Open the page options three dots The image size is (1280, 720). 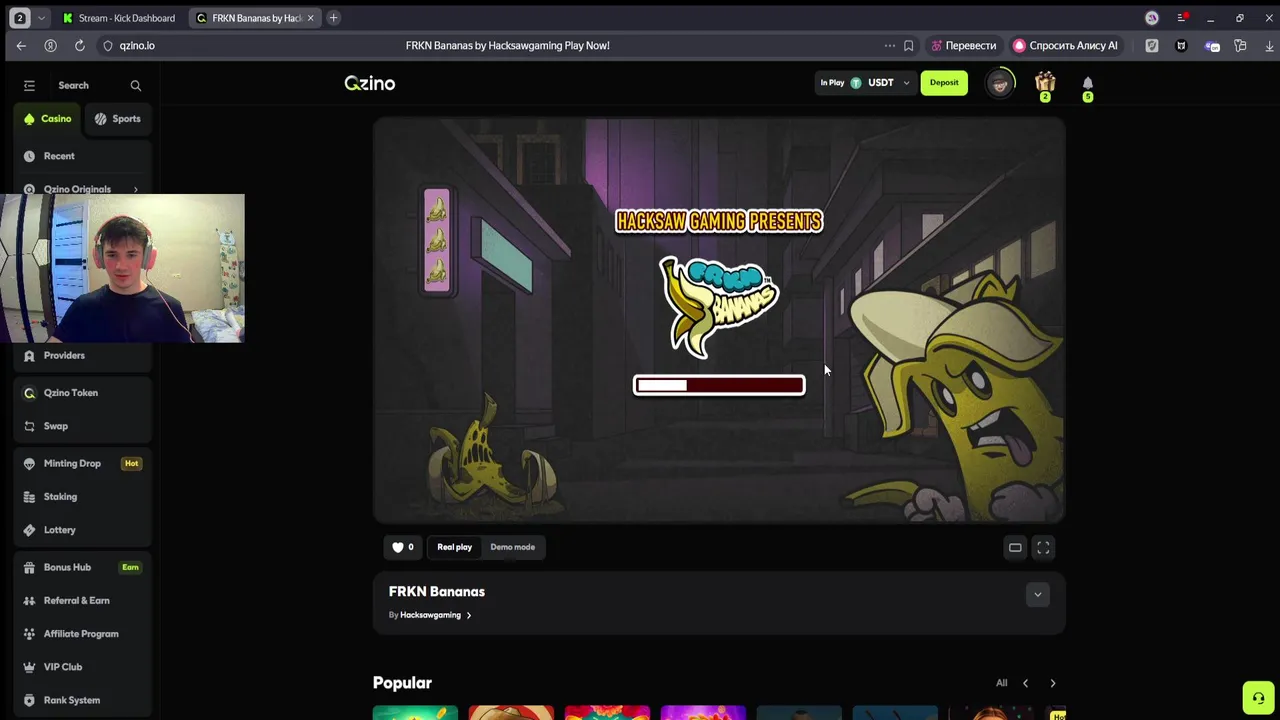coord(889,45)
